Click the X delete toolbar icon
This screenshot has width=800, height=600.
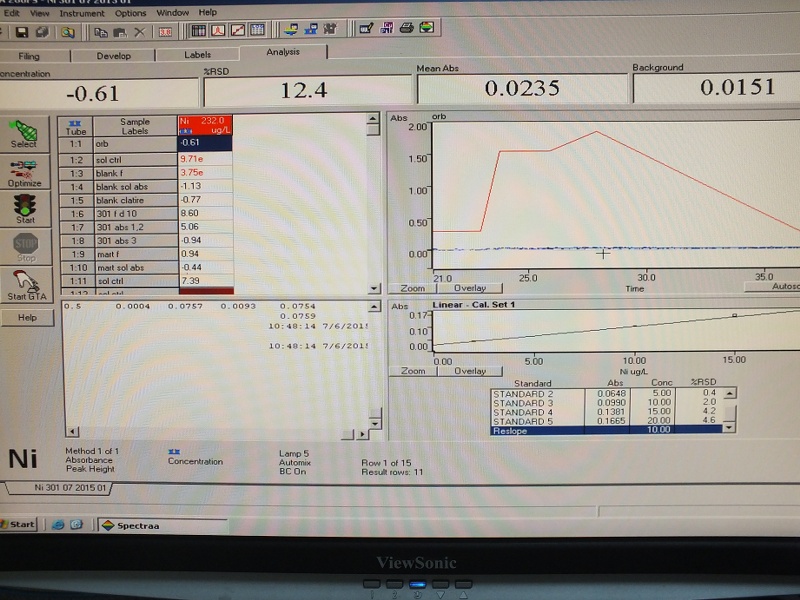click(139, 32)
